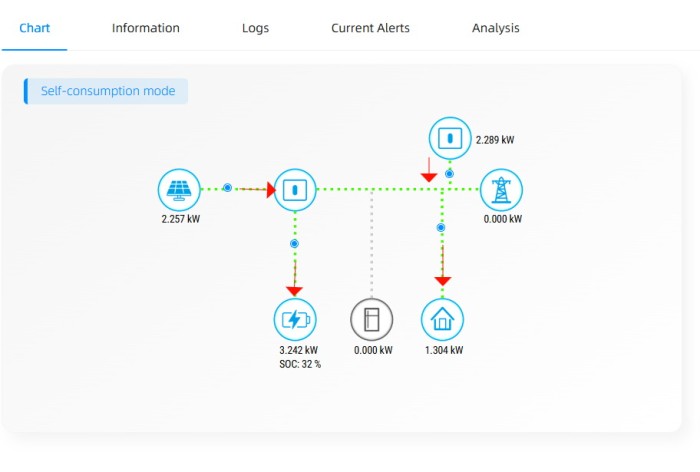The image size is (700, 472).
Task: Click the 0.000 kW reading under grid tower
Action: 502,219
